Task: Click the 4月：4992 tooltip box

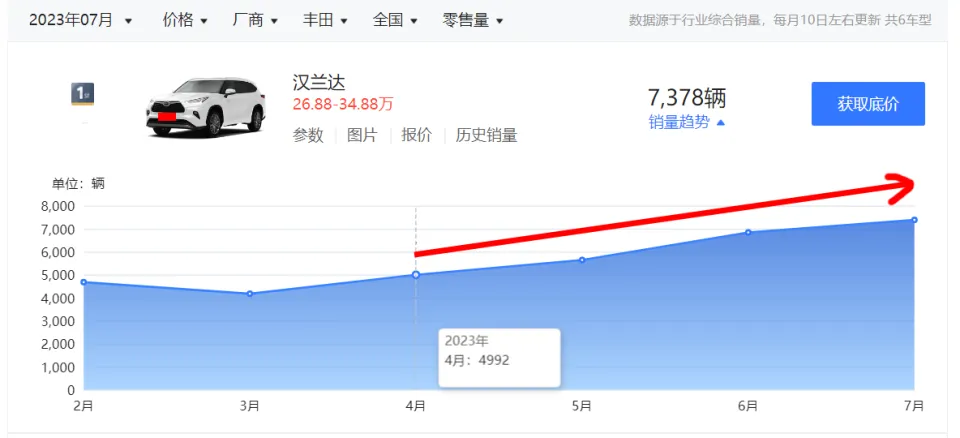Action: tap(499, 358)
